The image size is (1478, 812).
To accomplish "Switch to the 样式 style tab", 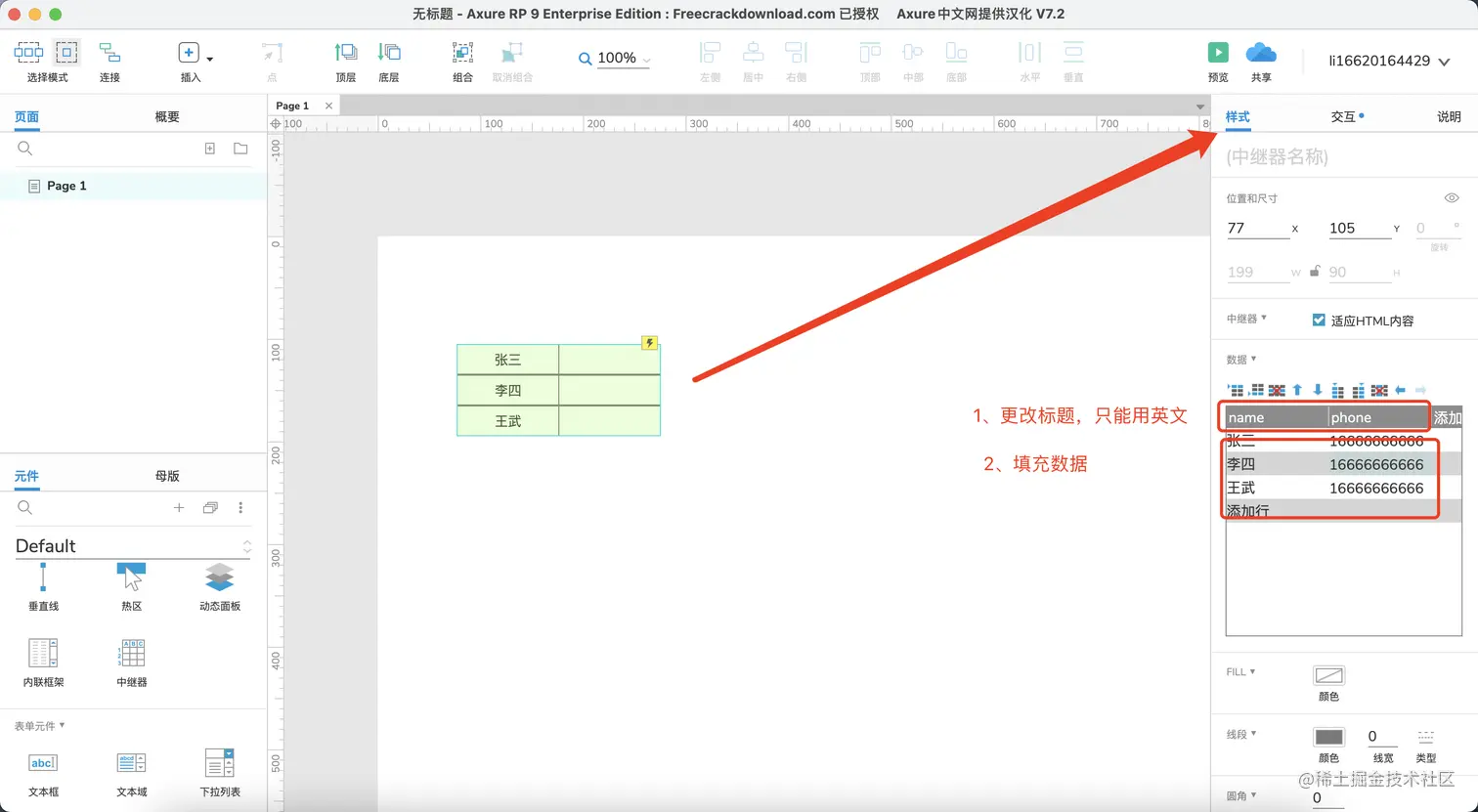I will click(1238, 116).
